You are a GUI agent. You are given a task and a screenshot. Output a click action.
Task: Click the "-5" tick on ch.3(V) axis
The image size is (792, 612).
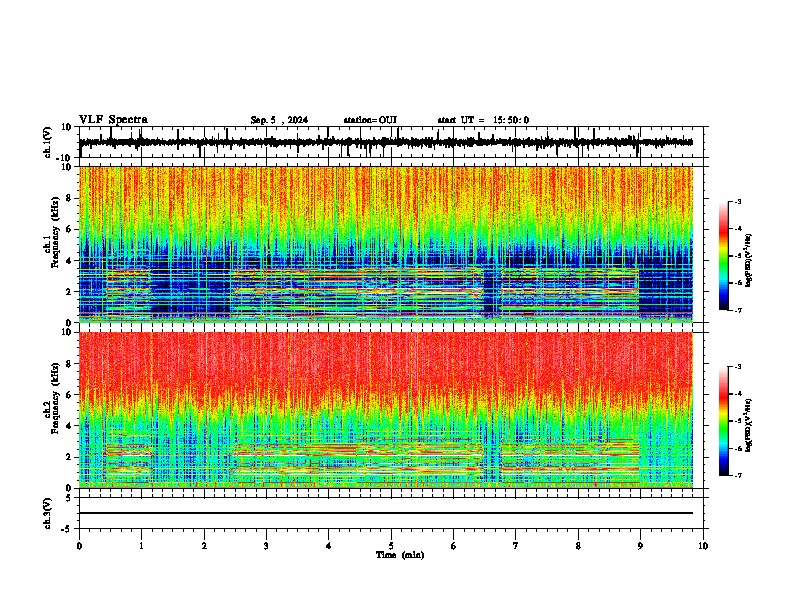(68, 529)
